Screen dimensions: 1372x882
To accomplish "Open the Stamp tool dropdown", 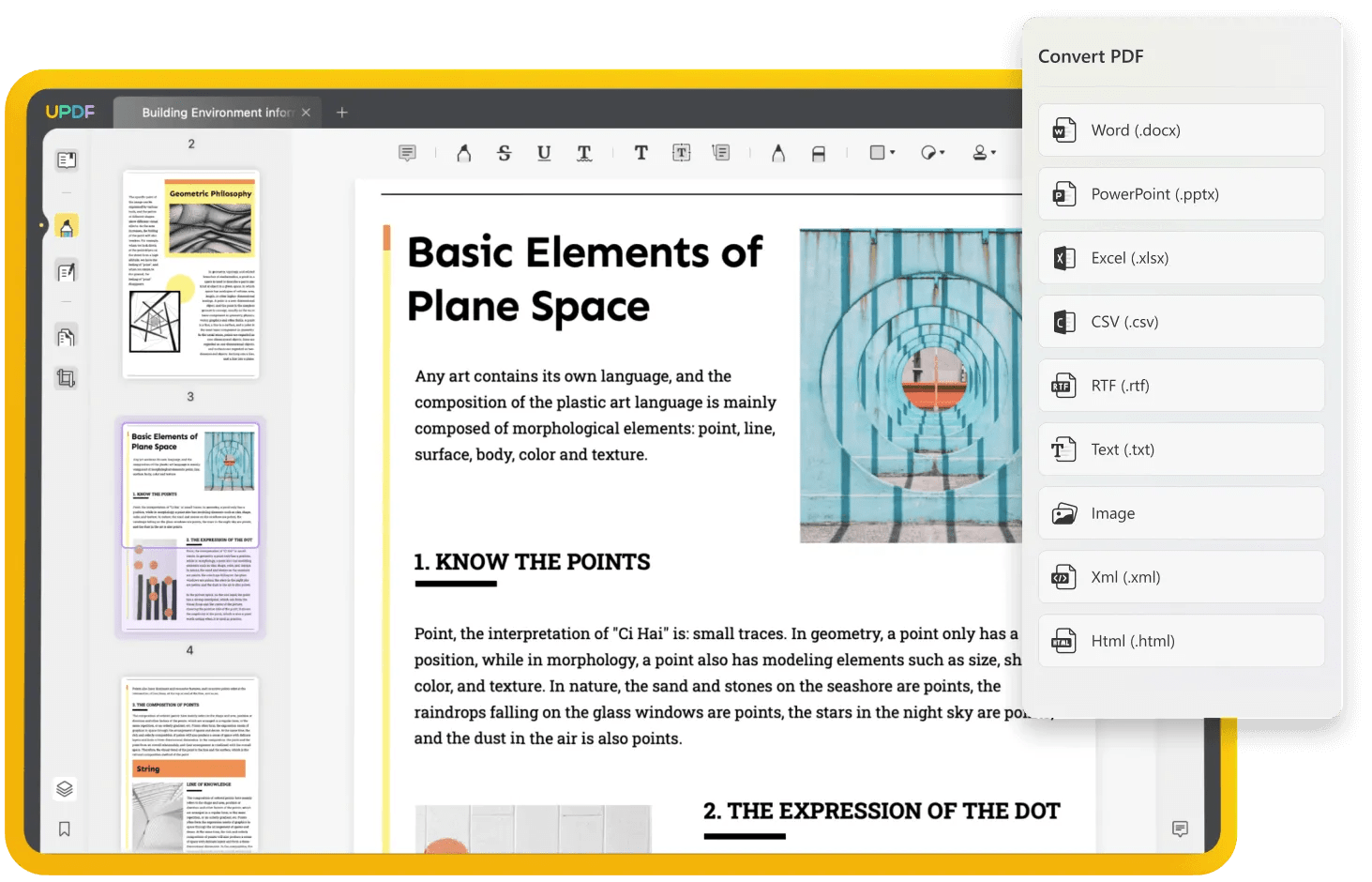I will point(984,152).
